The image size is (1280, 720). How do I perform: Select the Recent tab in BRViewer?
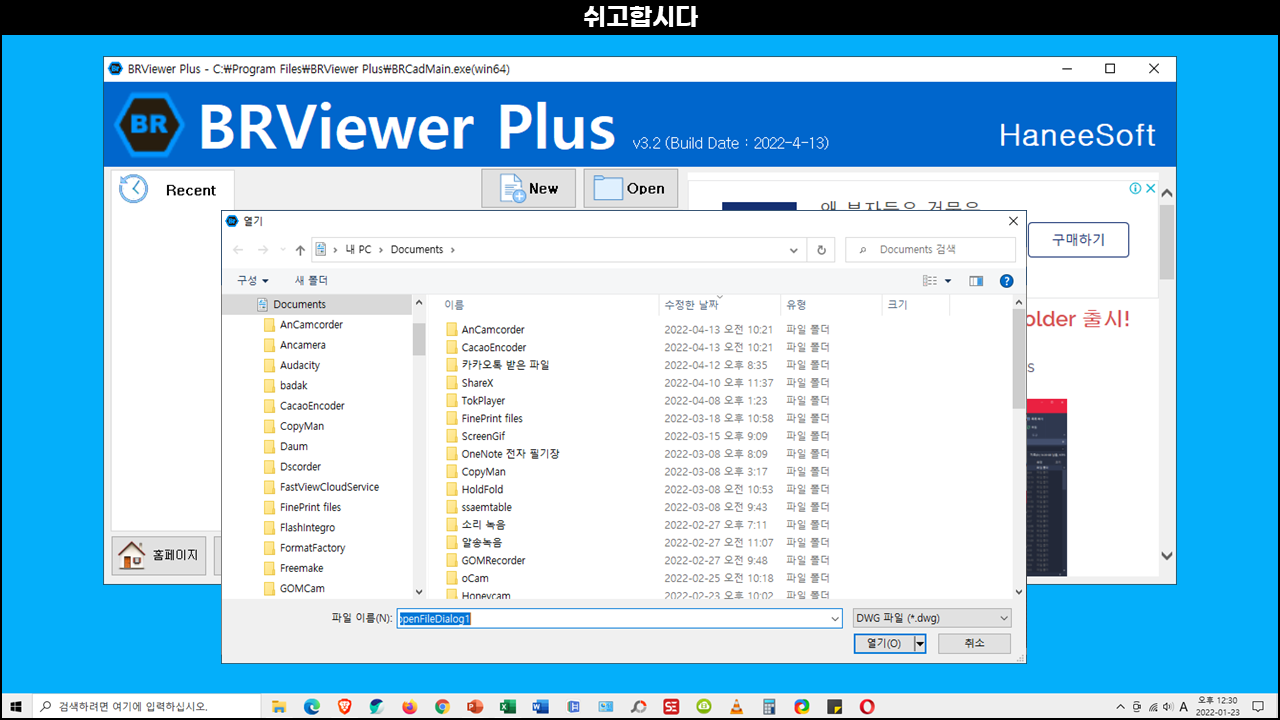[171, 190]
